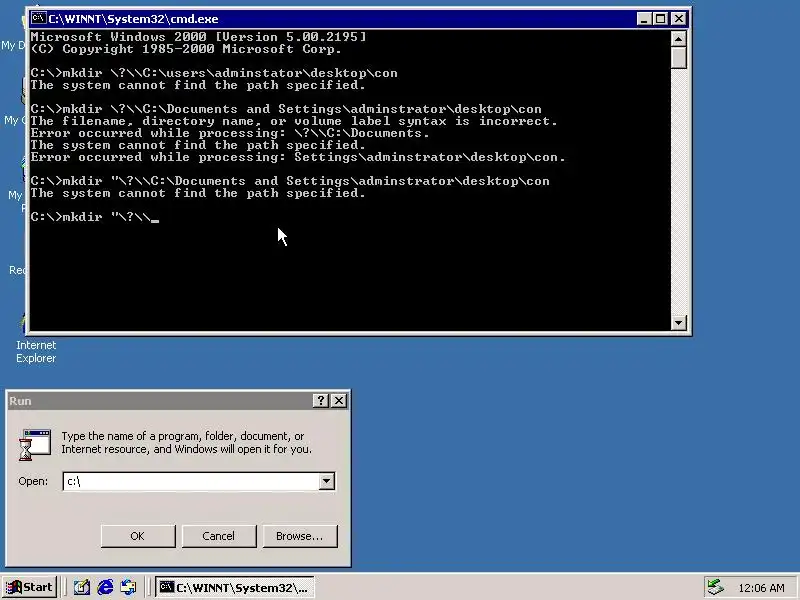Viewport: 800px width, 600px height.
Task: Click 'Error occurred while processing: \?\C:\Documents.' line
Action: point(230,133)
